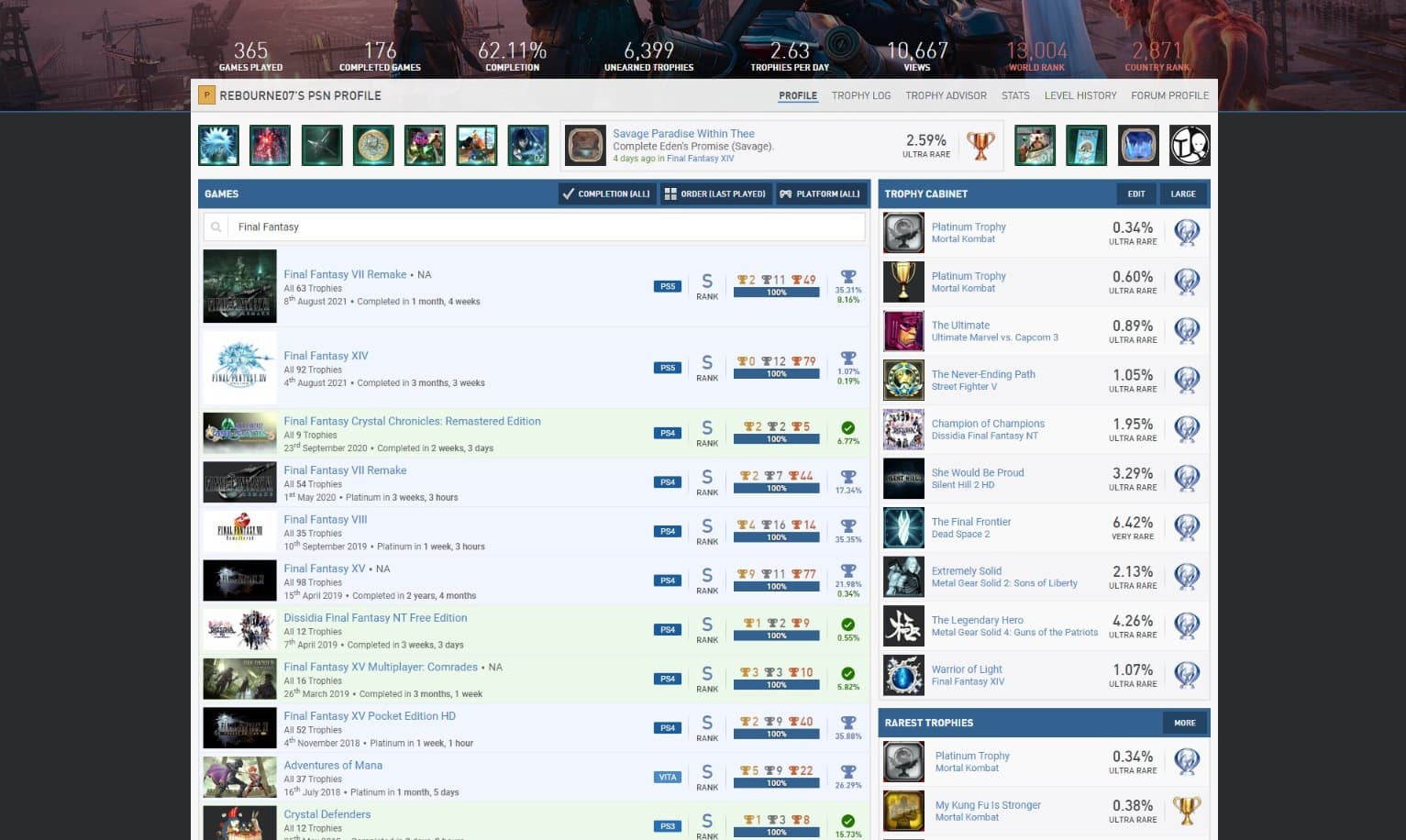Click the Dead Space 2 game link
This screenshot has width=1406, height=840.
click(x=960, y=534)
